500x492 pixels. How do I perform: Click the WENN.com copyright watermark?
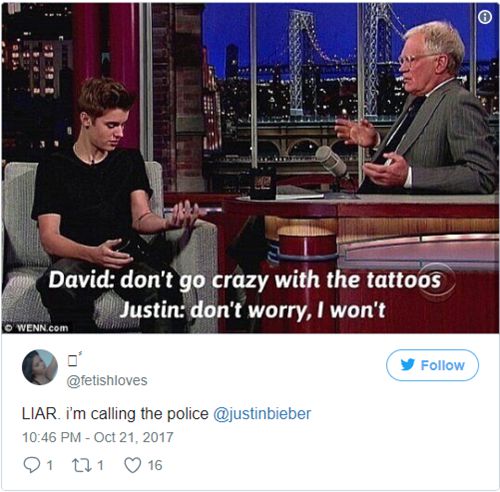click(37, 328)
